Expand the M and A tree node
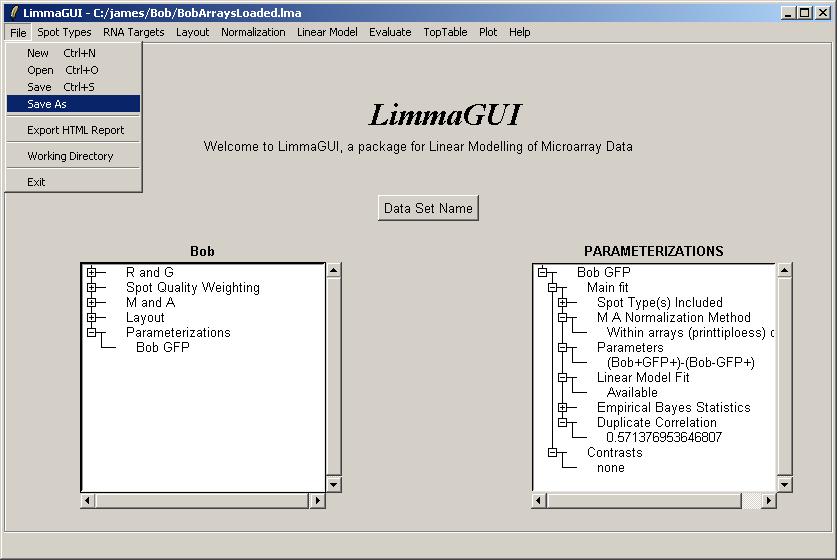The image size is (837, 560). tap(92, 302)
